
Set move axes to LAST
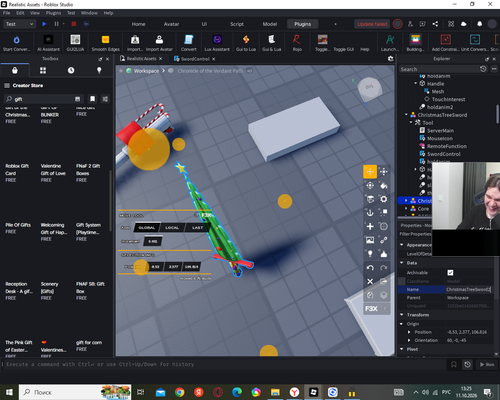197,228
